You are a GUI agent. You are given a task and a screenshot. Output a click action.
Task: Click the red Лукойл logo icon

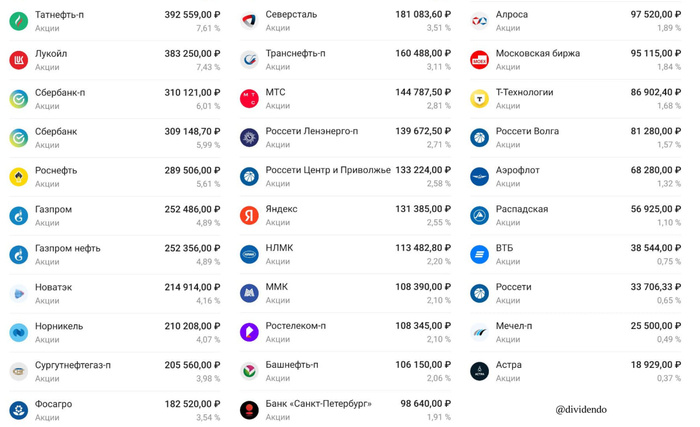pos(18,60)
